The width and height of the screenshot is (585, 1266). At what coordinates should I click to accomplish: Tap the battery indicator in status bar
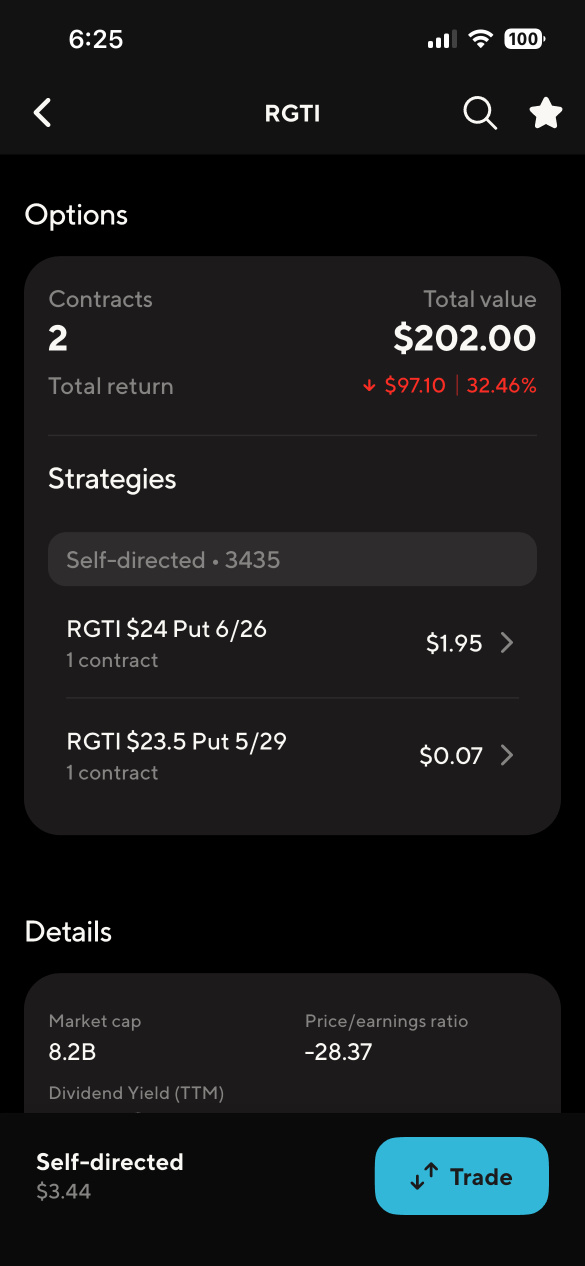524,39
